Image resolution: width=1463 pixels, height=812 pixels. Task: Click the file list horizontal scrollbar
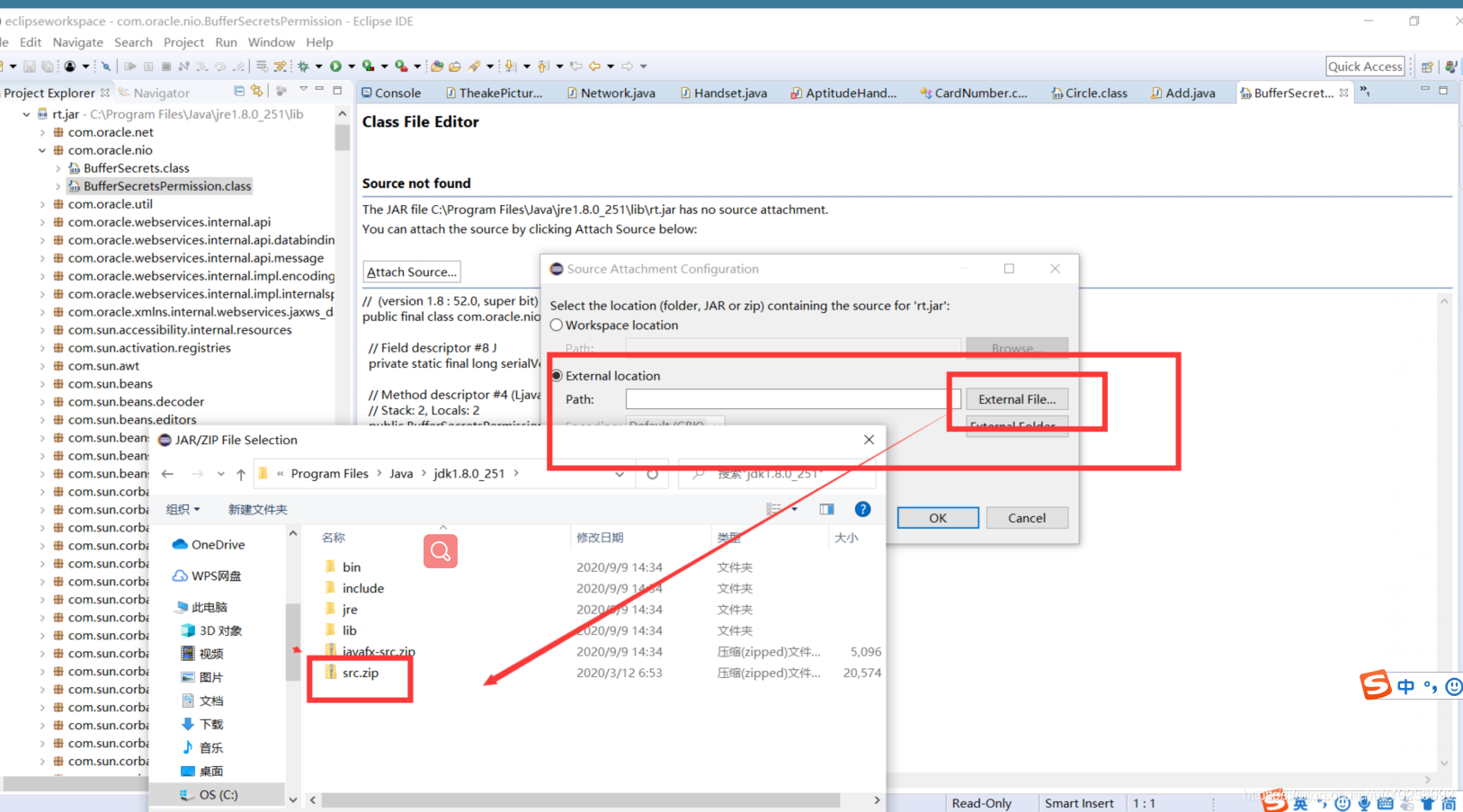tap(581, 799)
